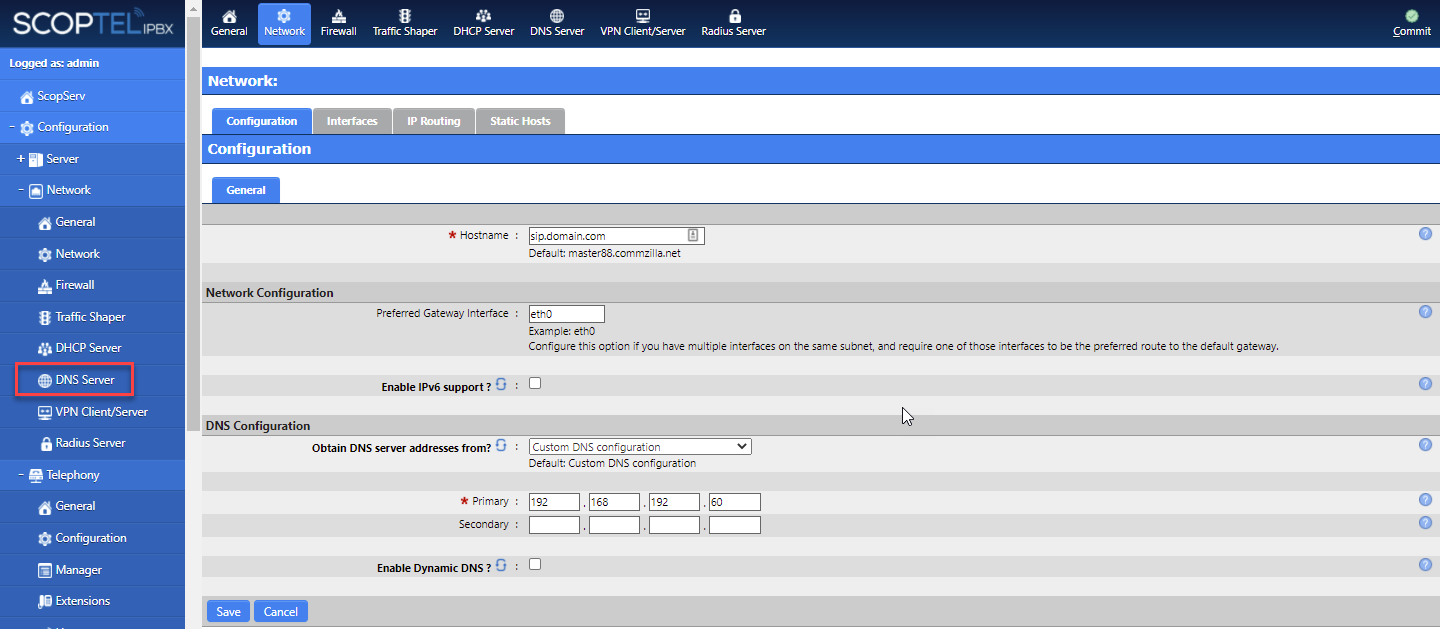1440x629 pixels.
Task: Open Firewall from the top toolbar
Action: click(339, 24)
